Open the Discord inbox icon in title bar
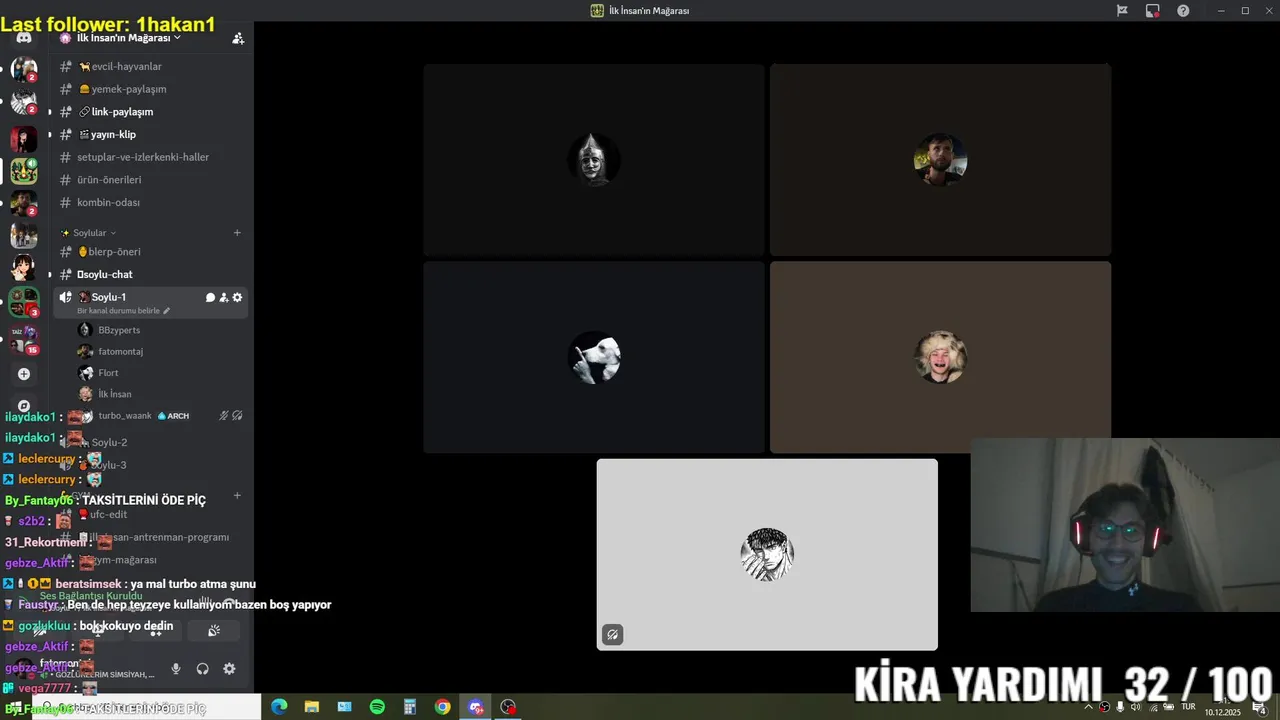Viewport: 1280px width, 720px height. coord(1153,11)
